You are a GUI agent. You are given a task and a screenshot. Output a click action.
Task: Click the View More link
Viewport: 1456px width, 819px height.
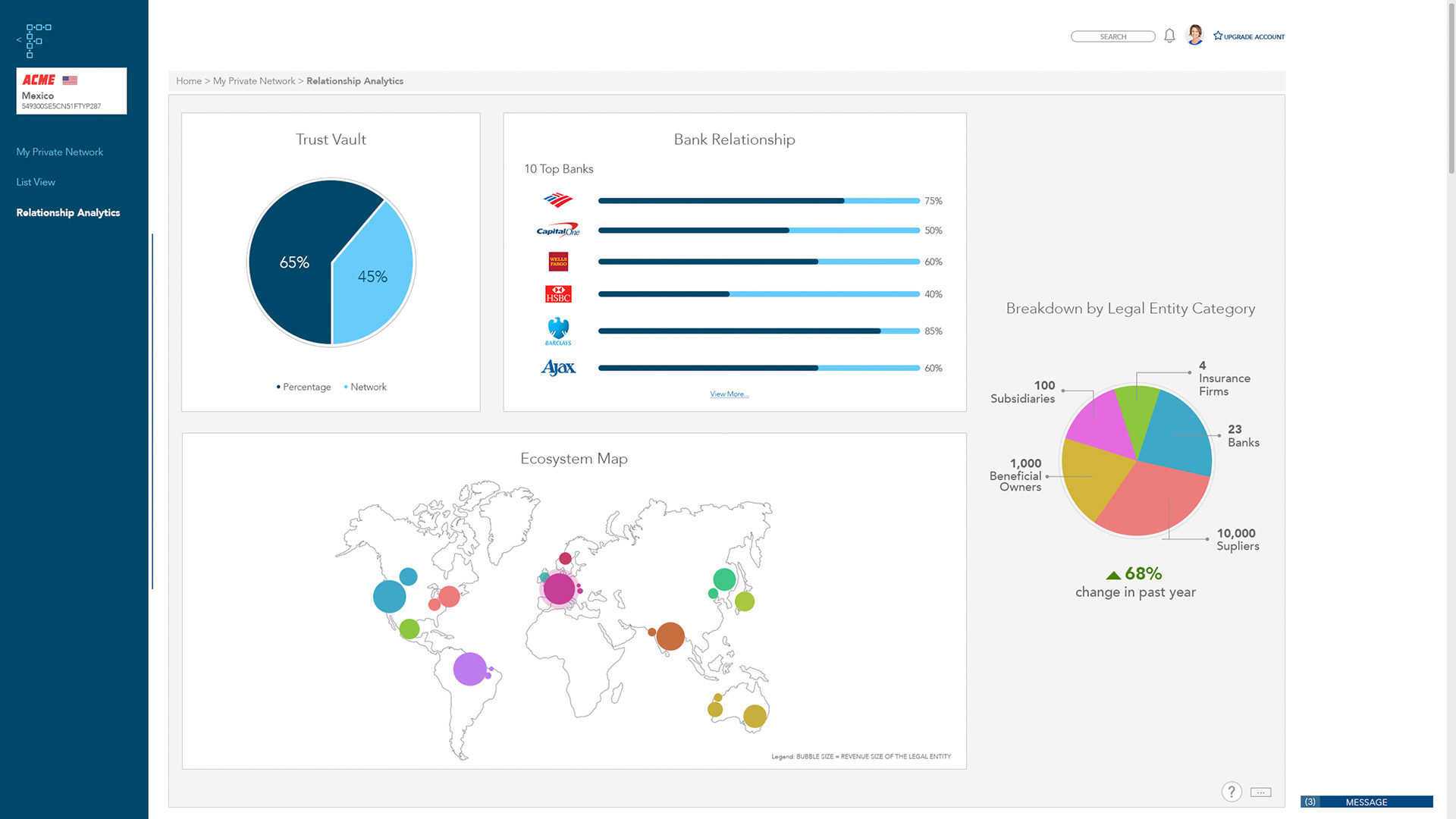[729, 394]
